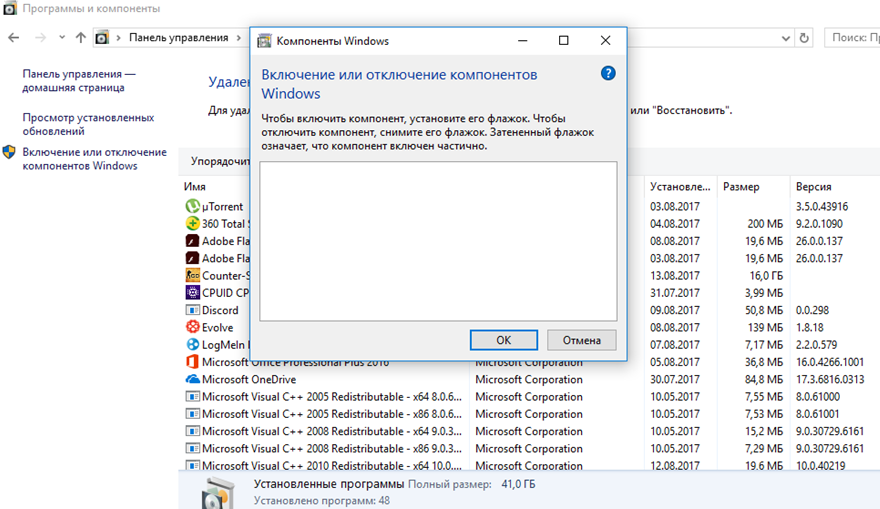Open the Упорядочить toolbar menu
Viewport: 880px width, 509px height.
pos(220,161)
